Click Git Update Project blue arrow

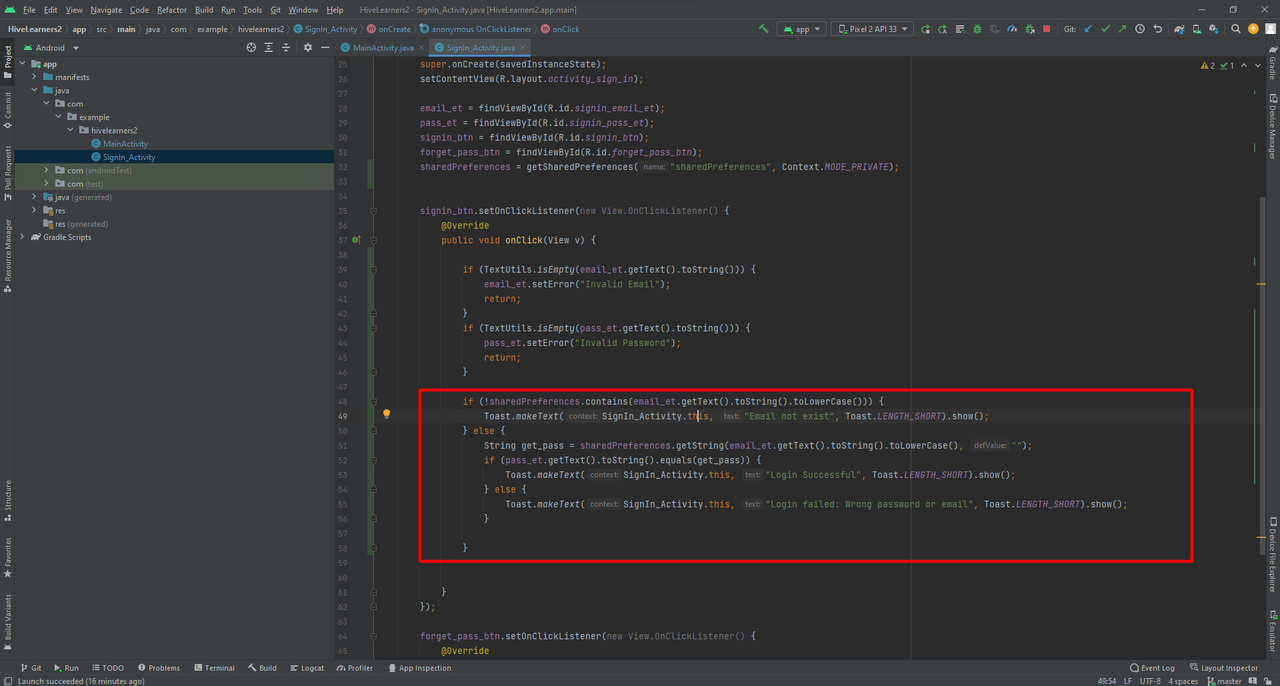(1088, 29)
